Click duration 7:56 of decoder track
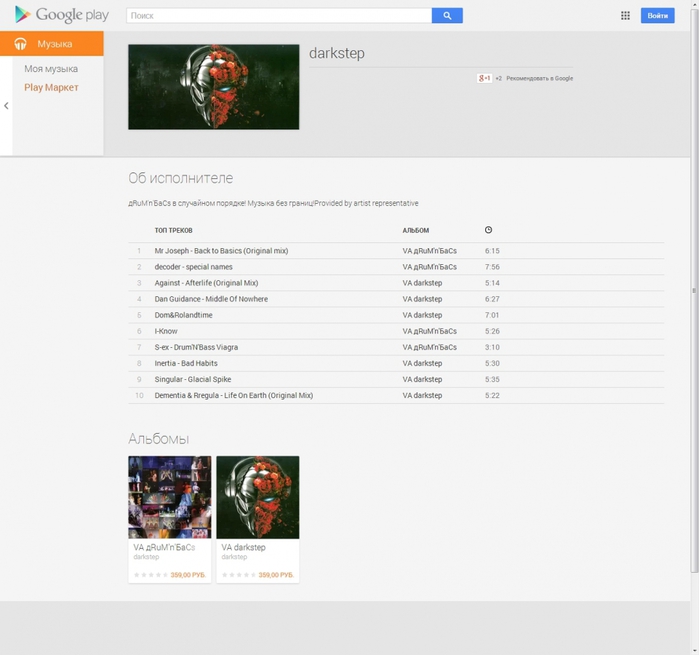 (492, 267)
